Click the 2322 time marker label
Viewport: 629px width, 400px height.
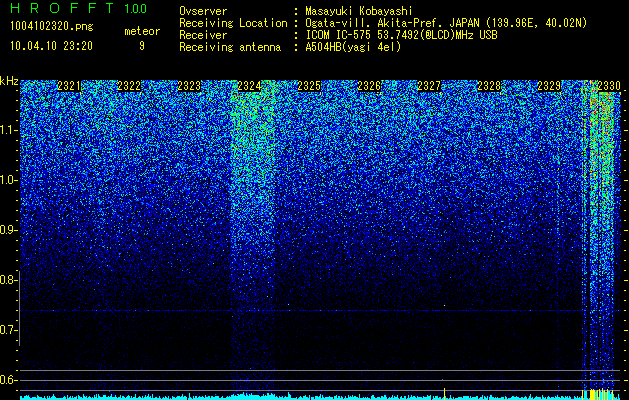129,86
